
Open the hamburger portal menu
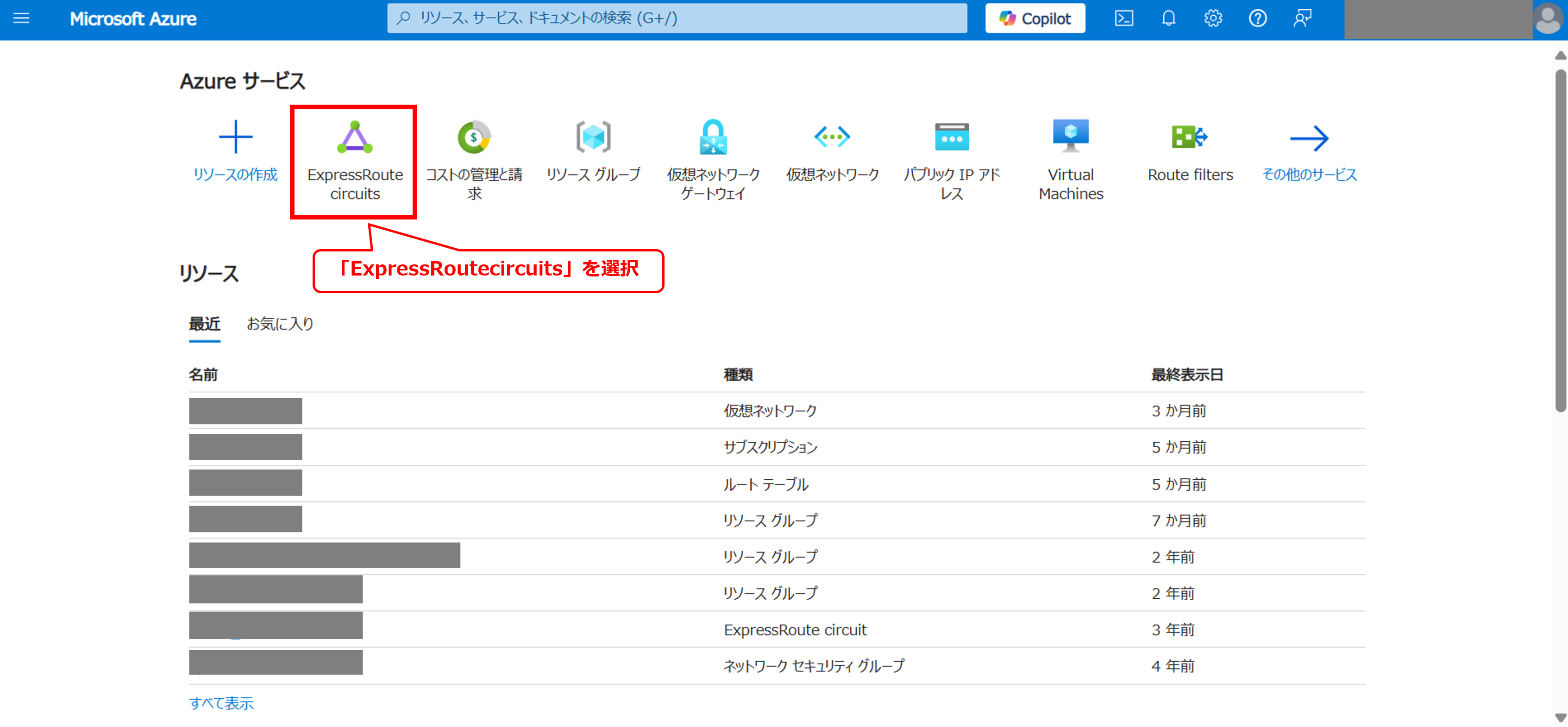coord(21,18)
